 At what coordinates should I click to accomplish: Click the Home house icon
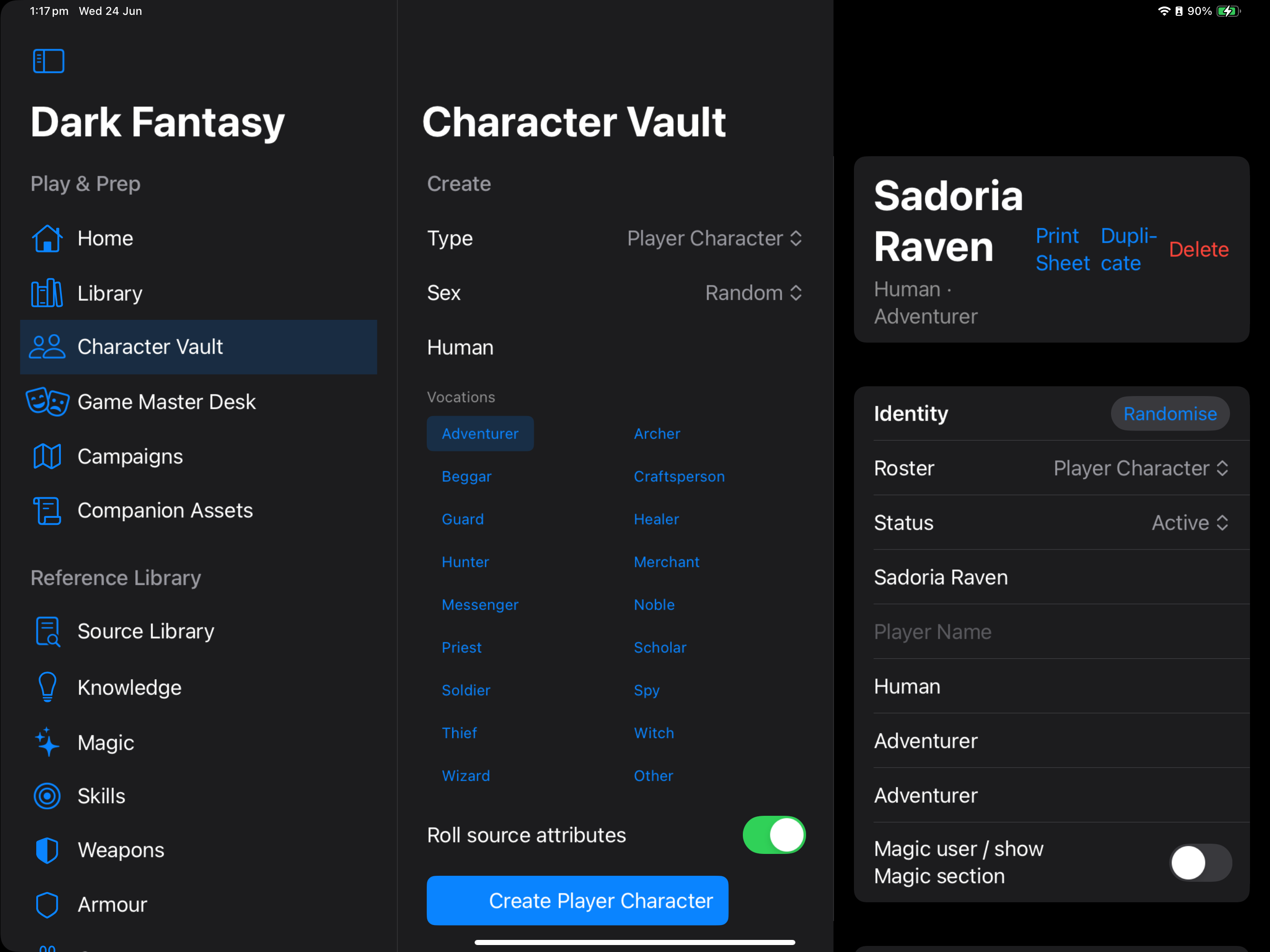point(47,238)
